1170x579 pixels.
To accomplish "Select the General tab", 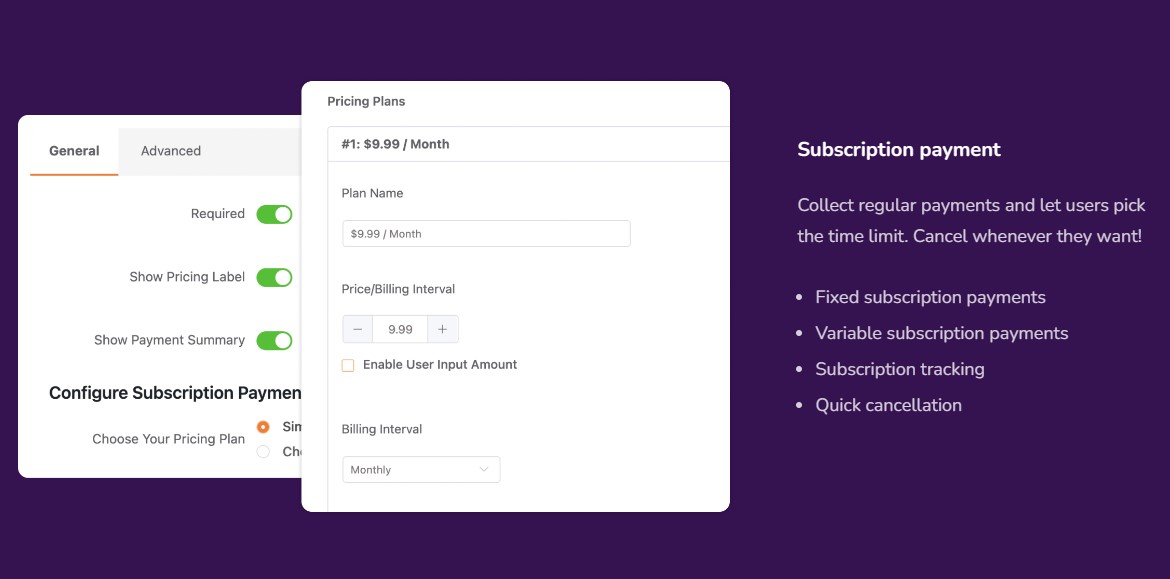I will (x=73, y=150).
